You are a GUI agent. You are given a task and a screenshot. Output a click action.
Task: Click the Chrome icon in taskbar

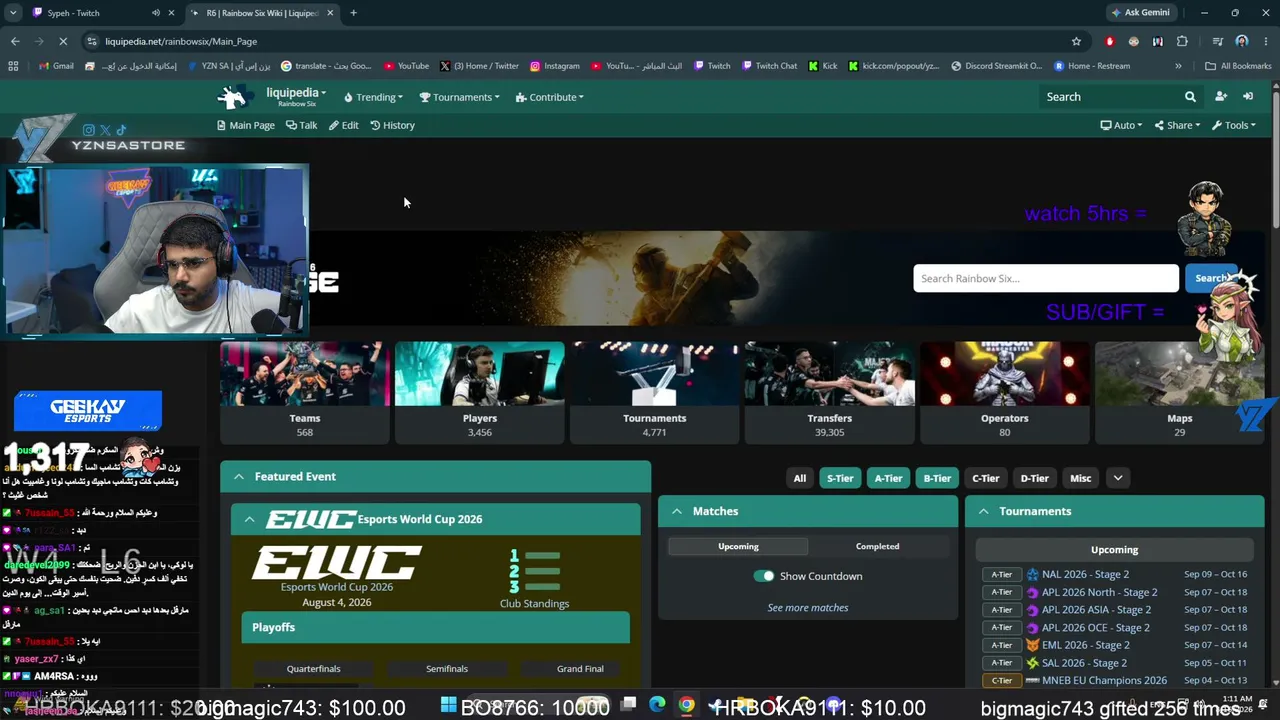(x=686, y=705)
